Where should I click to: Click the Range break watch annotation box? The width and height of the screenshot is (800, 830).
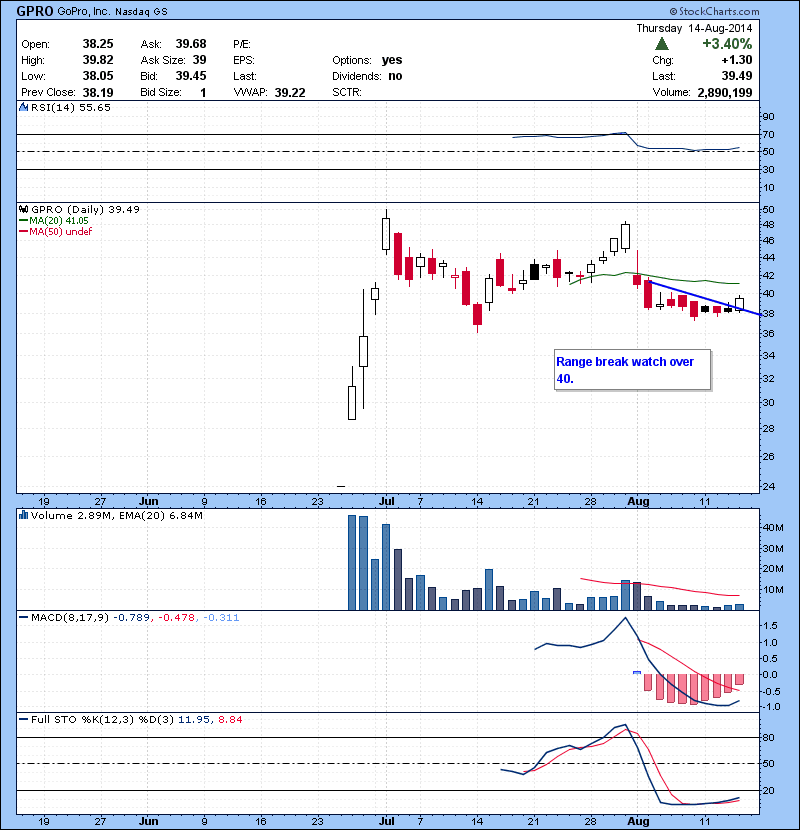point(632,369)
